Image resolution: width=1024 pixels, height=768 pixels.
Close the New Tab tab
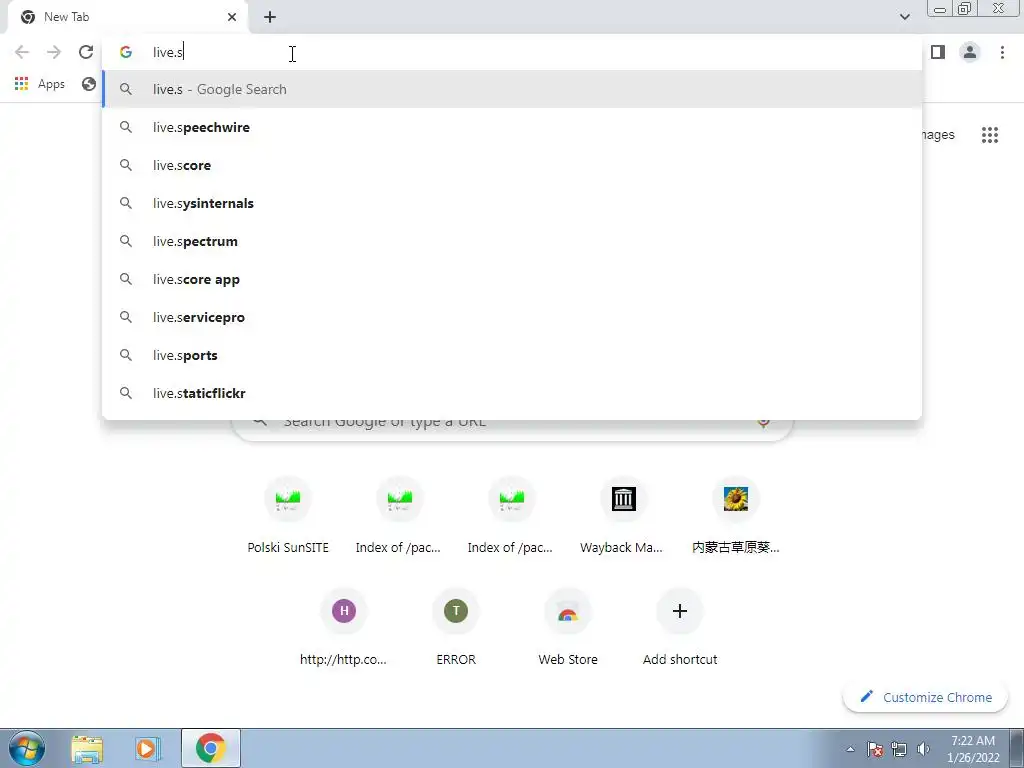pos(232,17)
